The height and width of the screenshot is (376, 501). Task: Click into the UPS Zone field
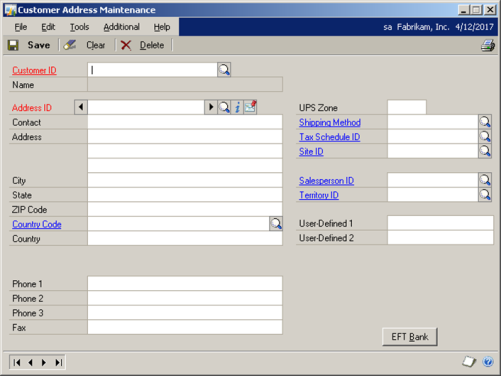point(407,107)
